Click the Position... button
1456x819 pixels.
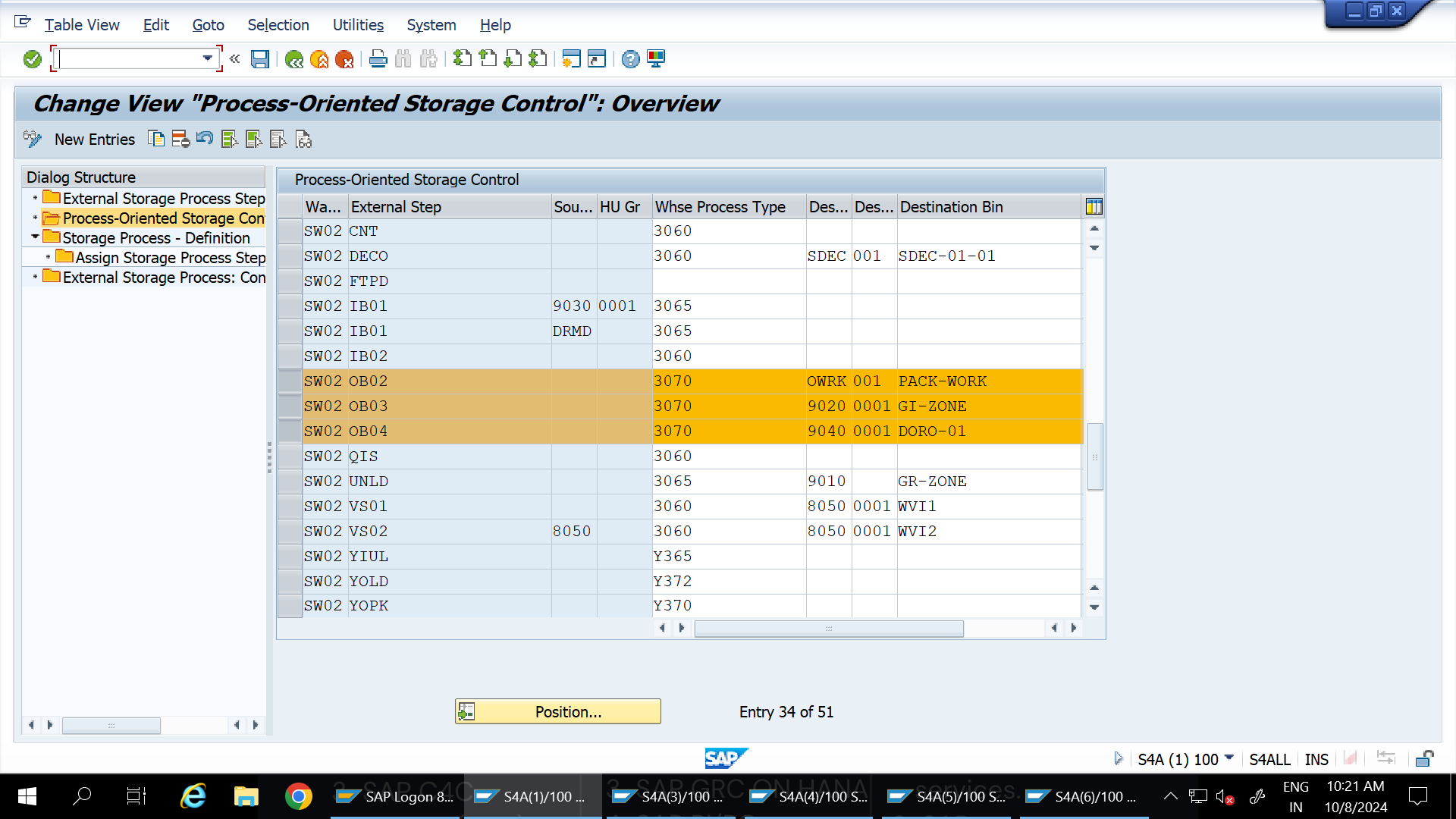coord(558,711)
